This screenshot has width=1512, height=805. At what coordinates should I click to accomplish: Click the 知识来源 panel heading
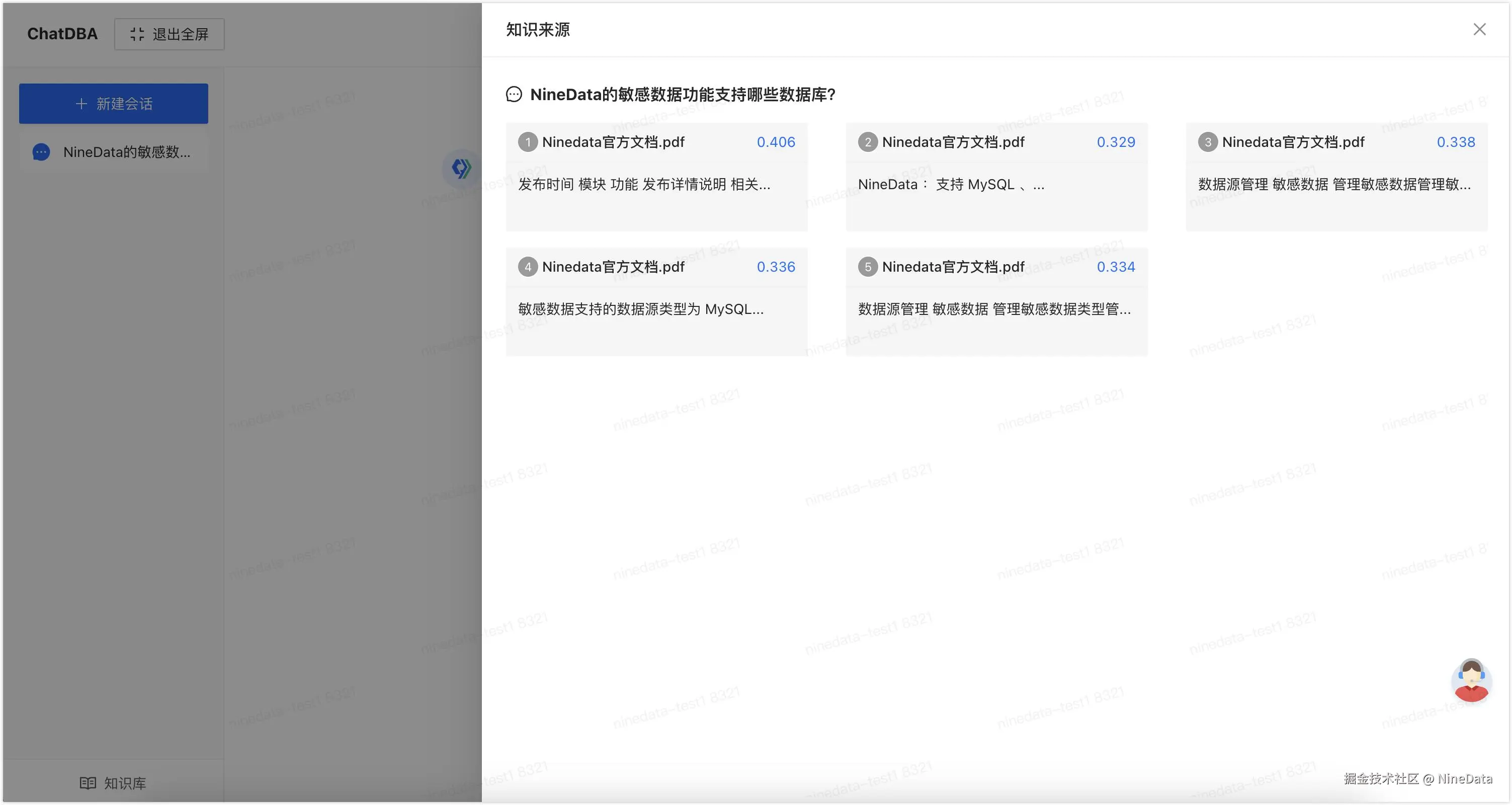pos(538,29)
